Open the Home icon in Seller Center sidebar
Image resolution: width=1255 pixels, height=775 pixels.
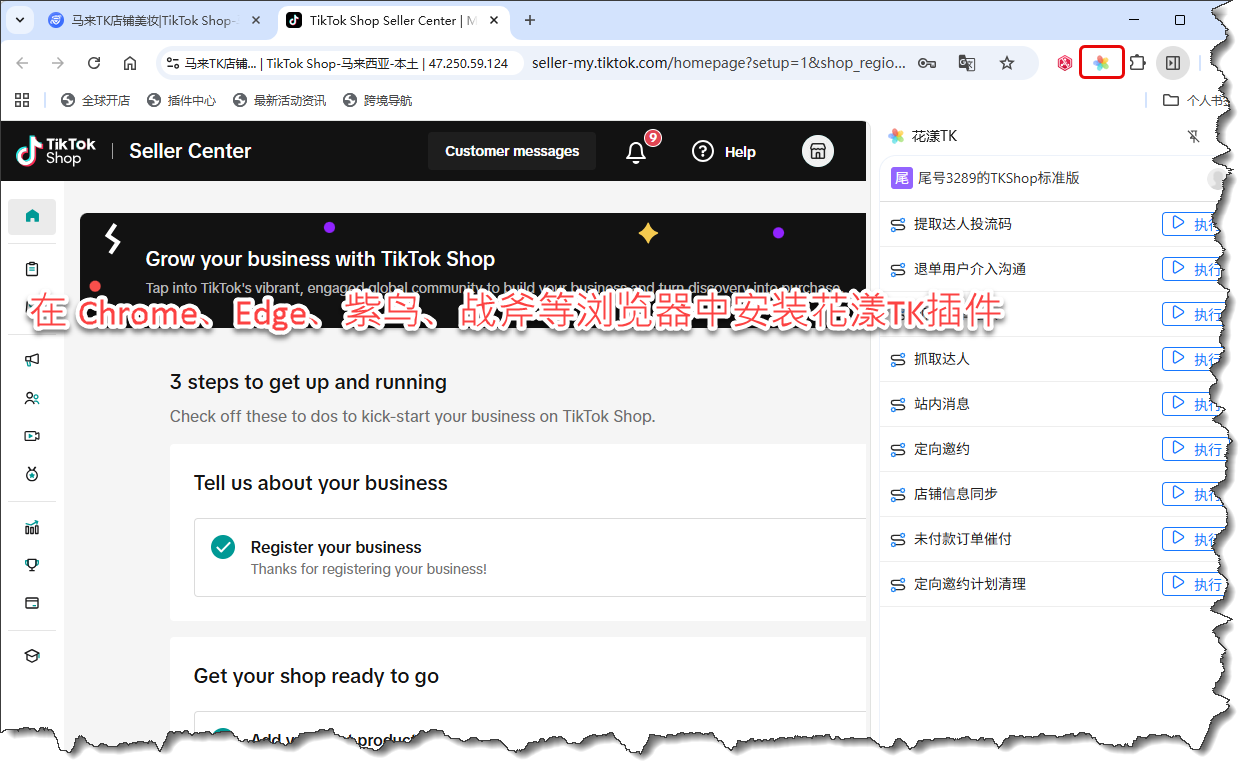pyautogui.click(x=32, y=216)
